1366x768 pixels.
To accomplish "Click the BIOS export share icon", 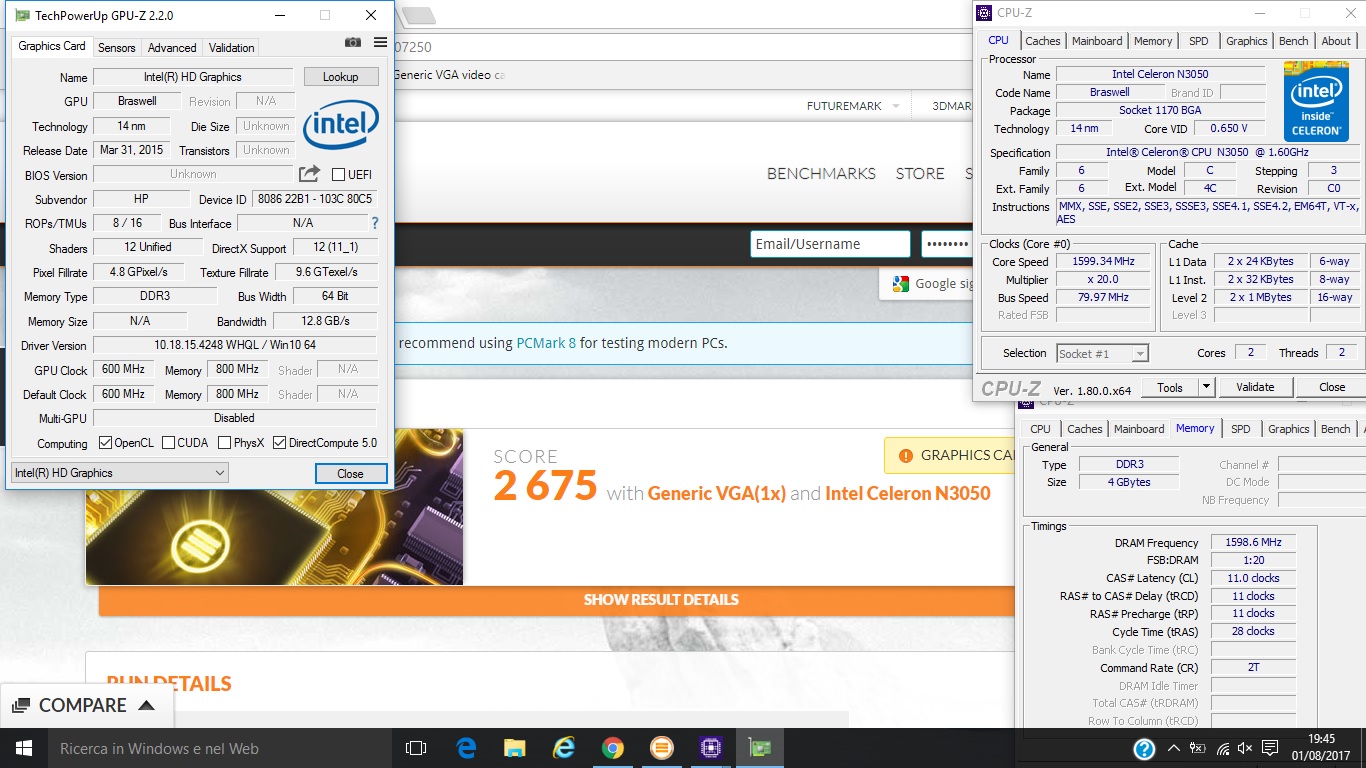I will point(310,174).
